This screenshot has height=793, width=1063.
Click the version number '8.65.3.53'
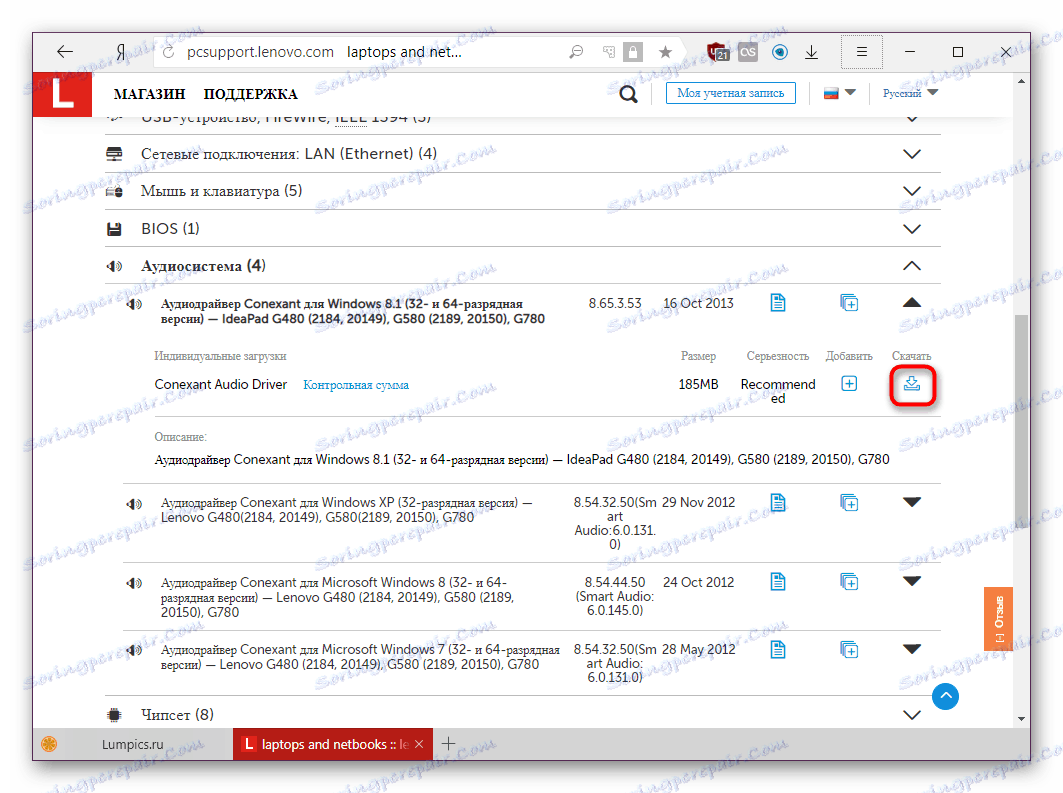(x=615, y=303)
